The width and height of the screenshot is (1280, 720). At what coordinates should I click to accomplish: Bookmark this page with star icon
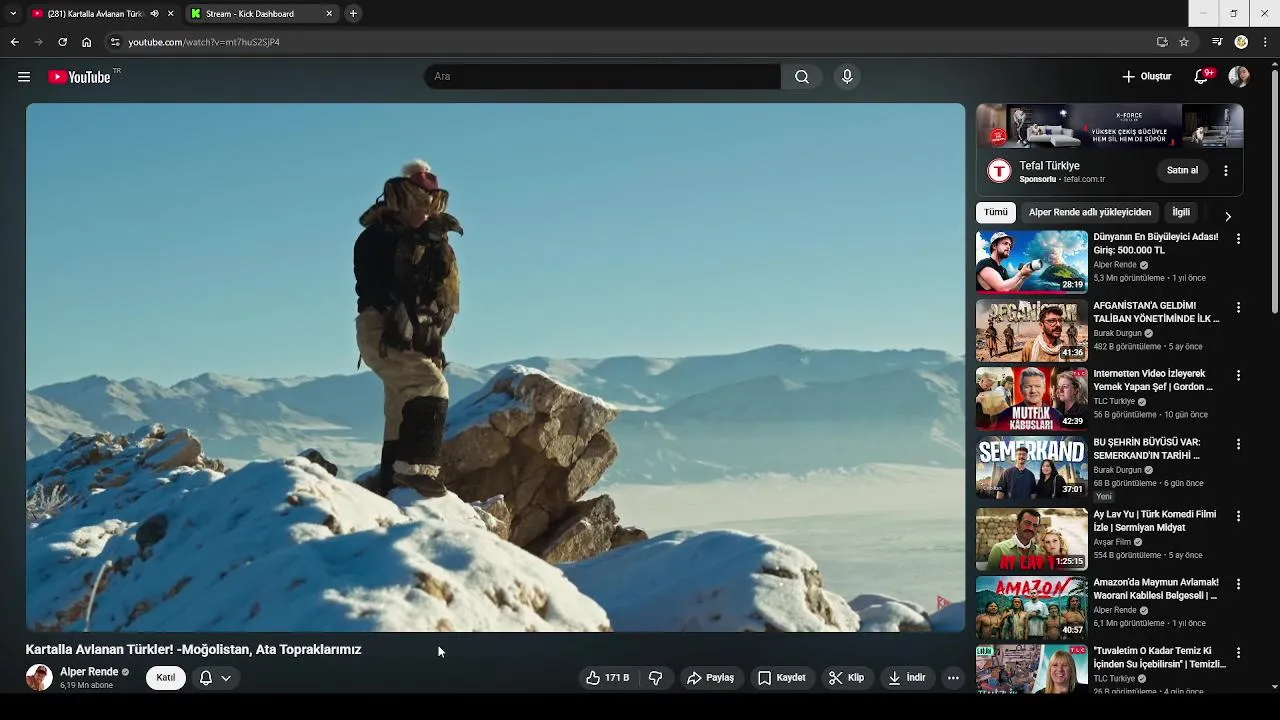tap(1184, 42)
